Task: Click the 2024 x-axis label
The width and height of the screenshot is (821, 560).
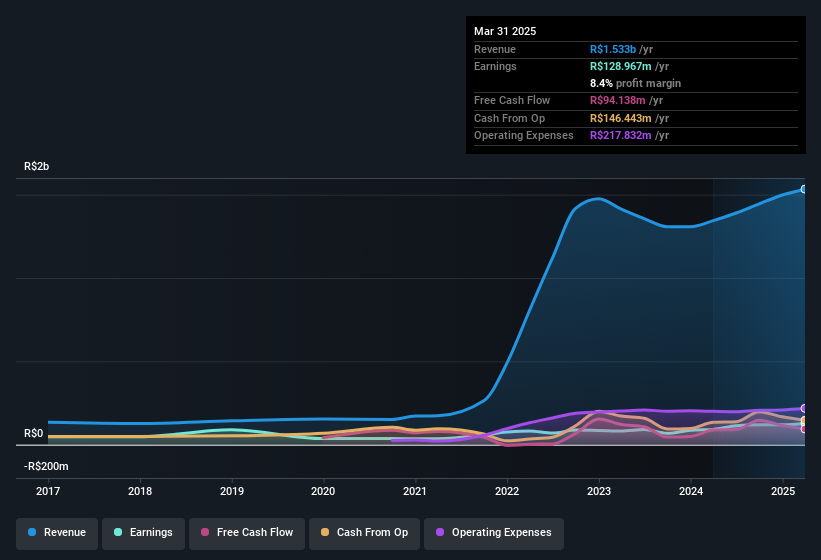Action: tap(691, 491)
